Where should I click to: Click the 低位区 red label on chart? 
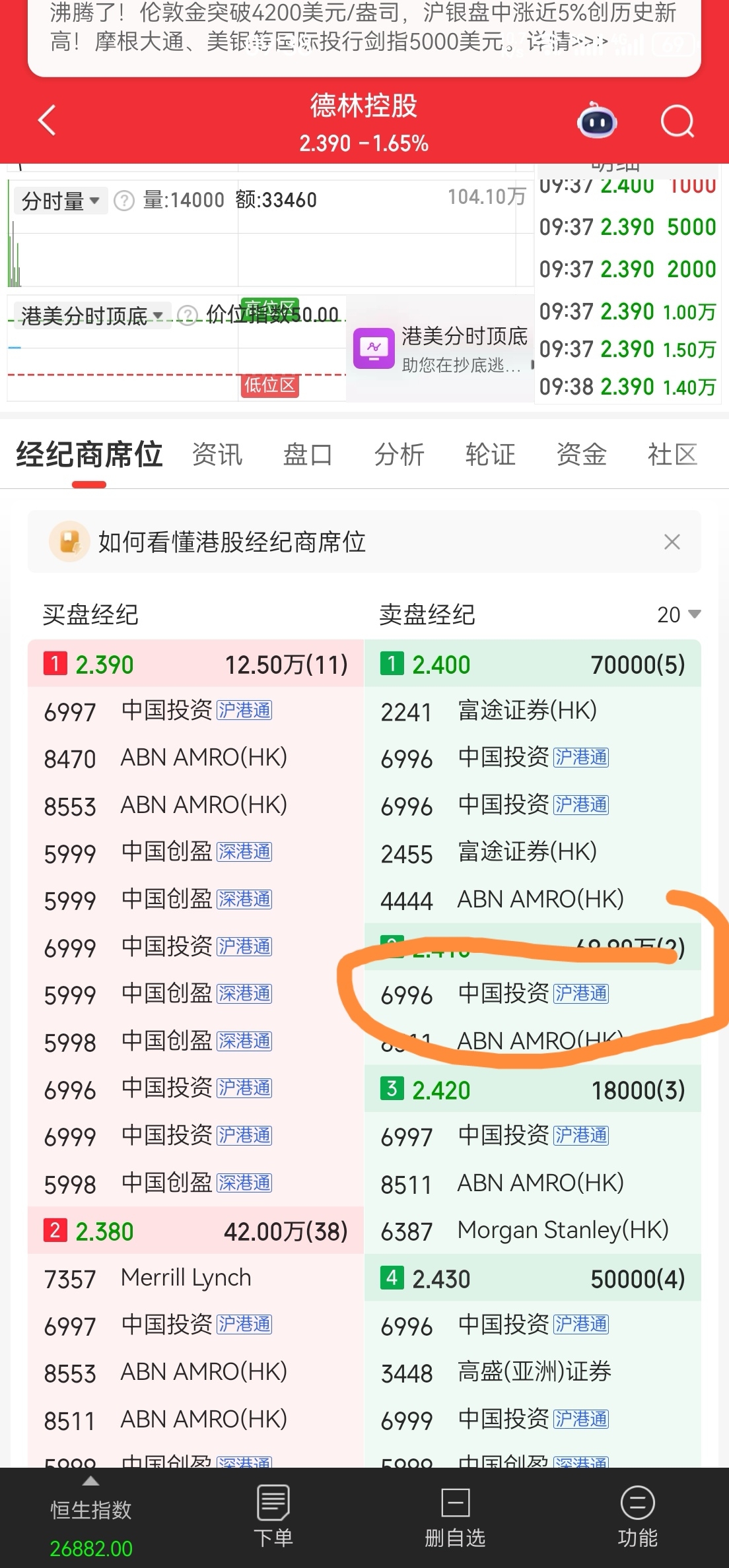tap(269, 385)
